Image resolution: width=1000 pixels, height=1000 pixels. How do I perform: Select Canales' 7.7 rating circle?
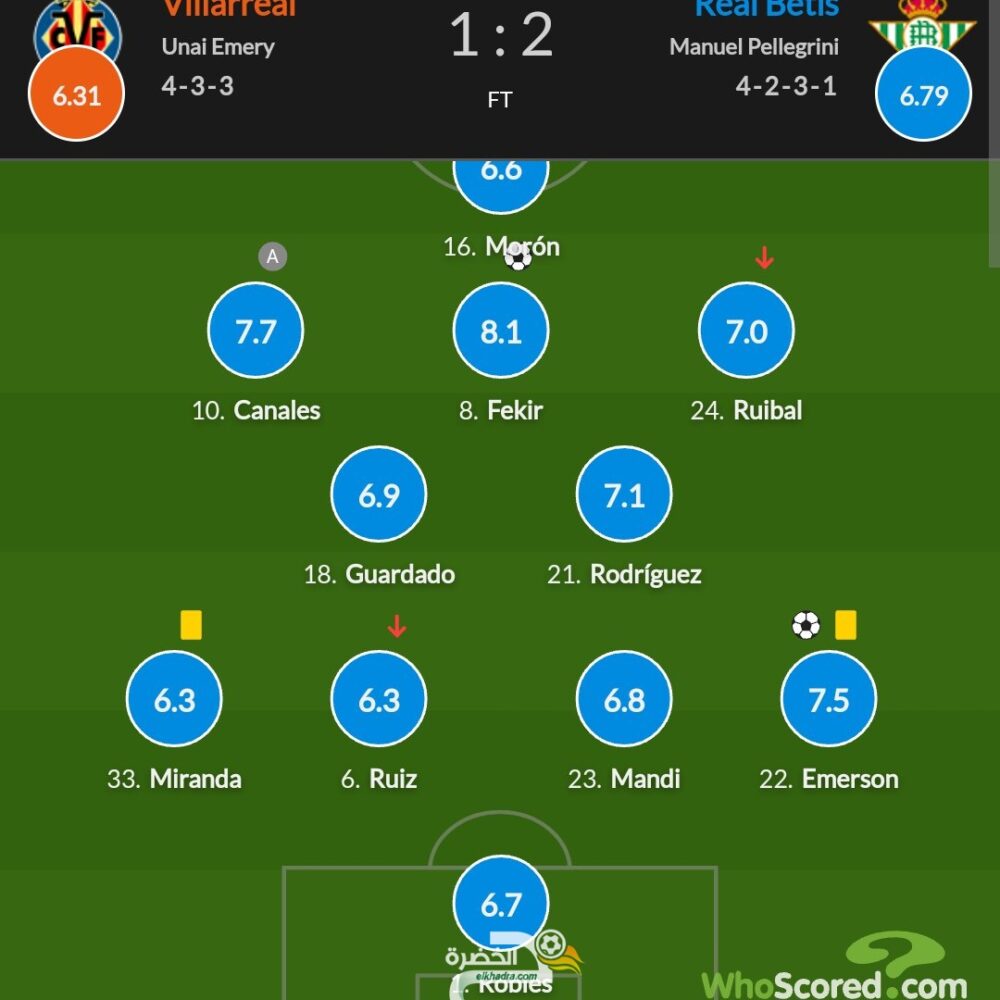256,330
